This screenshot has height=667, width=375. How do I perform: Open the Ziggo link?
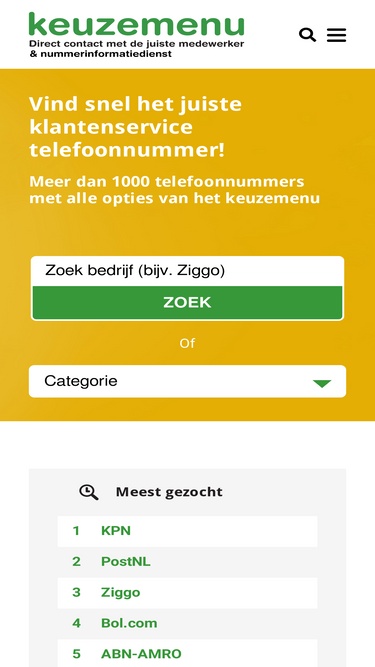coord(120,593)
